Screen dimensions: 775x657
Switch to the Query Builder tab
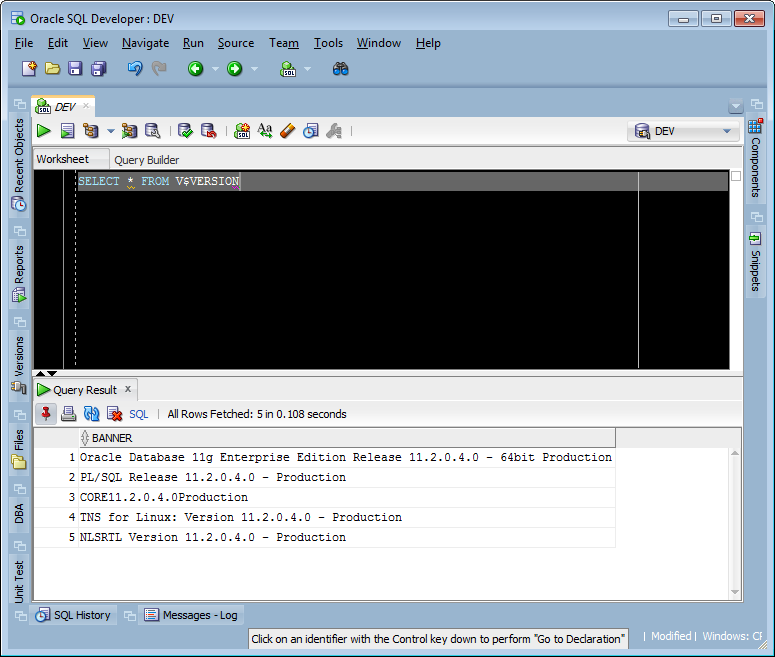(x=147, y=160)
